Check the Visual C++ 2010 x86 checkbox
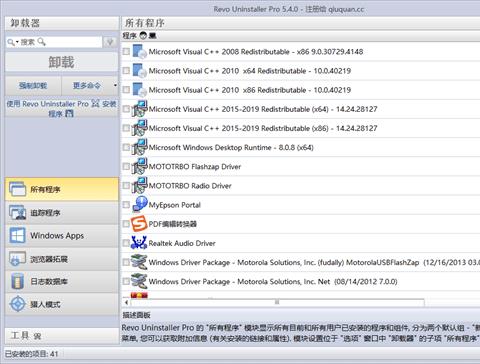The height and width of the screenshot is (364, 480). click(126, 90)
